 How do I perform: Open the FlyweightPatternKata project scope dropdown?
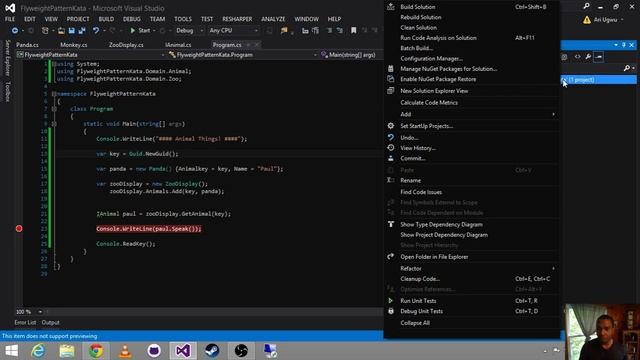click(x=91, y=55)
